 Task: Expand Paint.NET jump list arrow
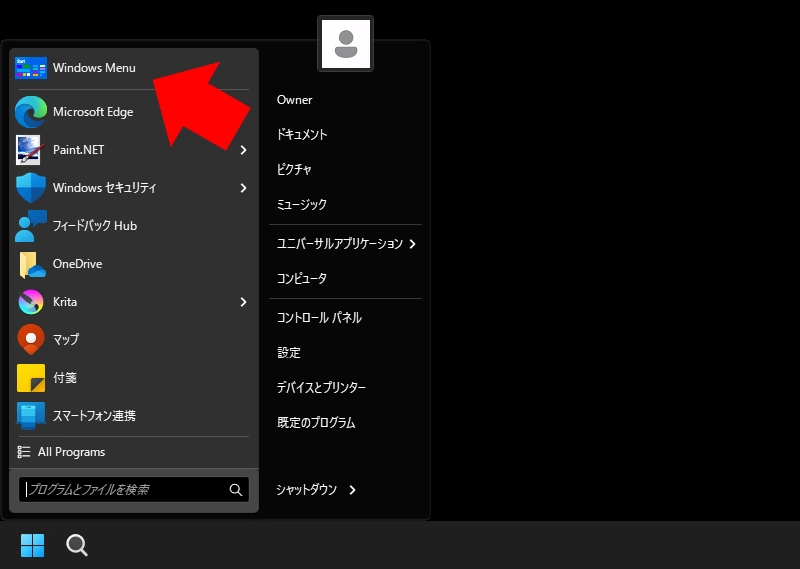click(243, 150)
